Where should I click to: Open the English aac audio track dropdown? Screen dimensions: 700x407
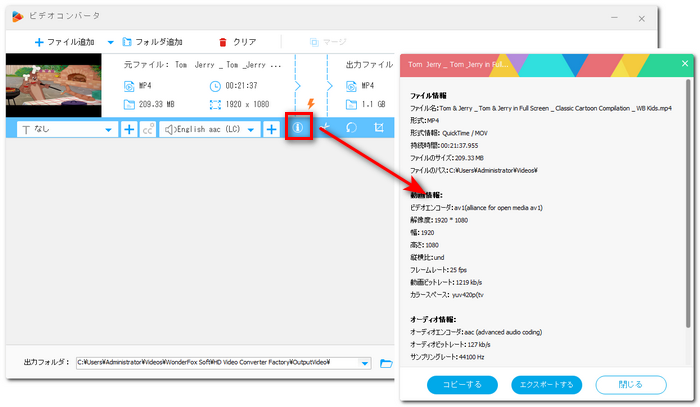(x=210, y=129)
